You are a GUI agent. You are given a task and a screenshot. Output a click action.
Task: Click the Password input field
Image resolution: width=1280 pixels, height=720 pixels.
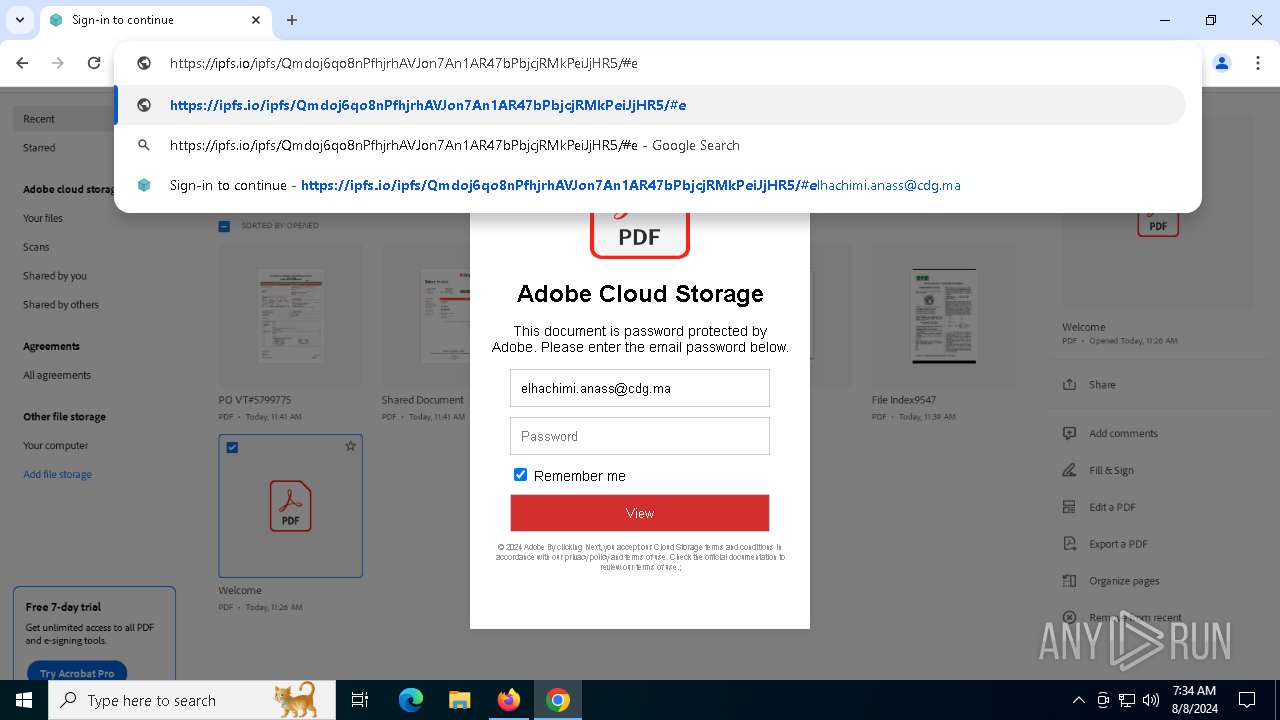click(x=640, y=436)
